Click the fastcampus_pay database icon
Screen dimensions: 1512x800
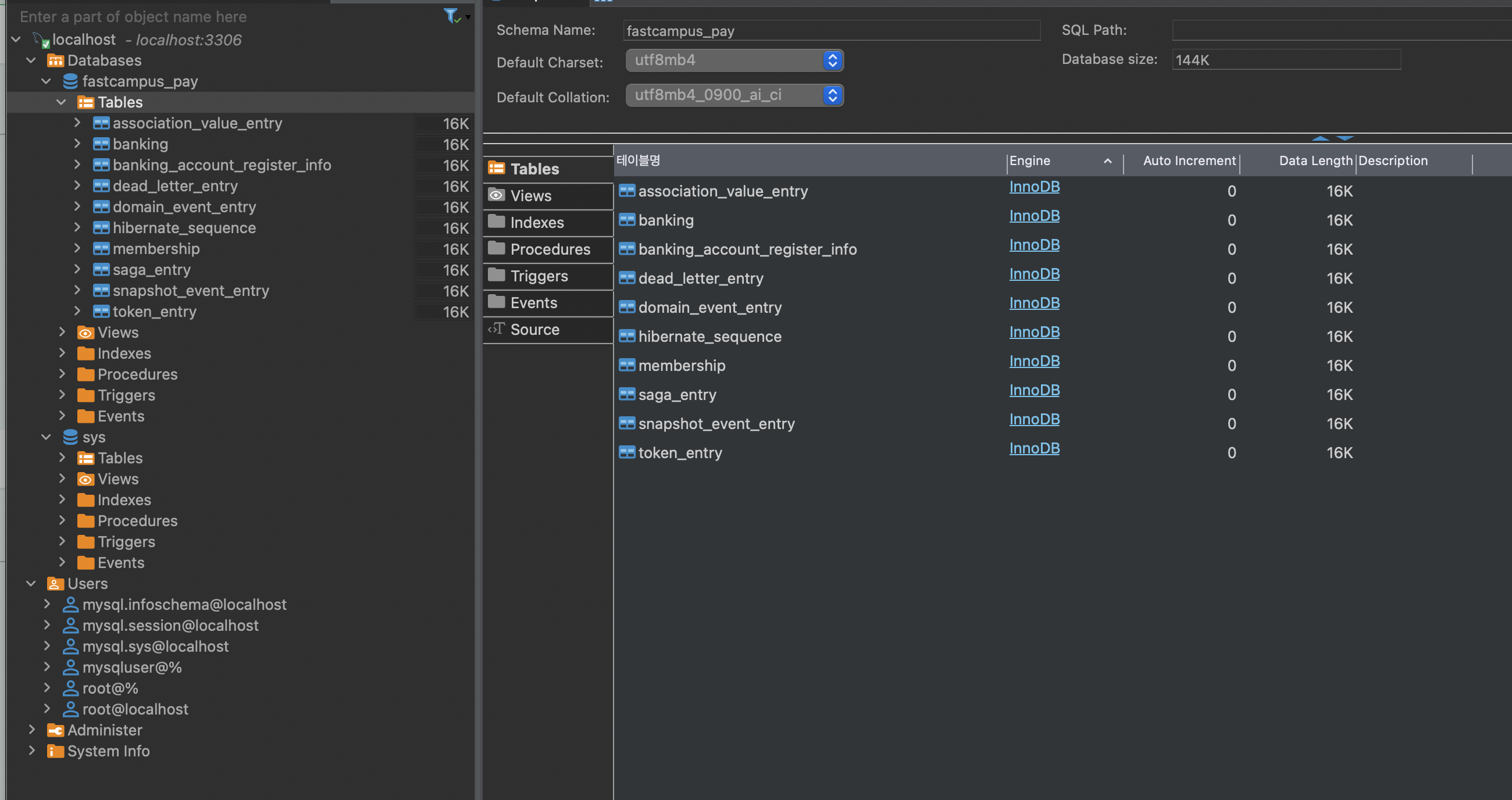point(70,81)
